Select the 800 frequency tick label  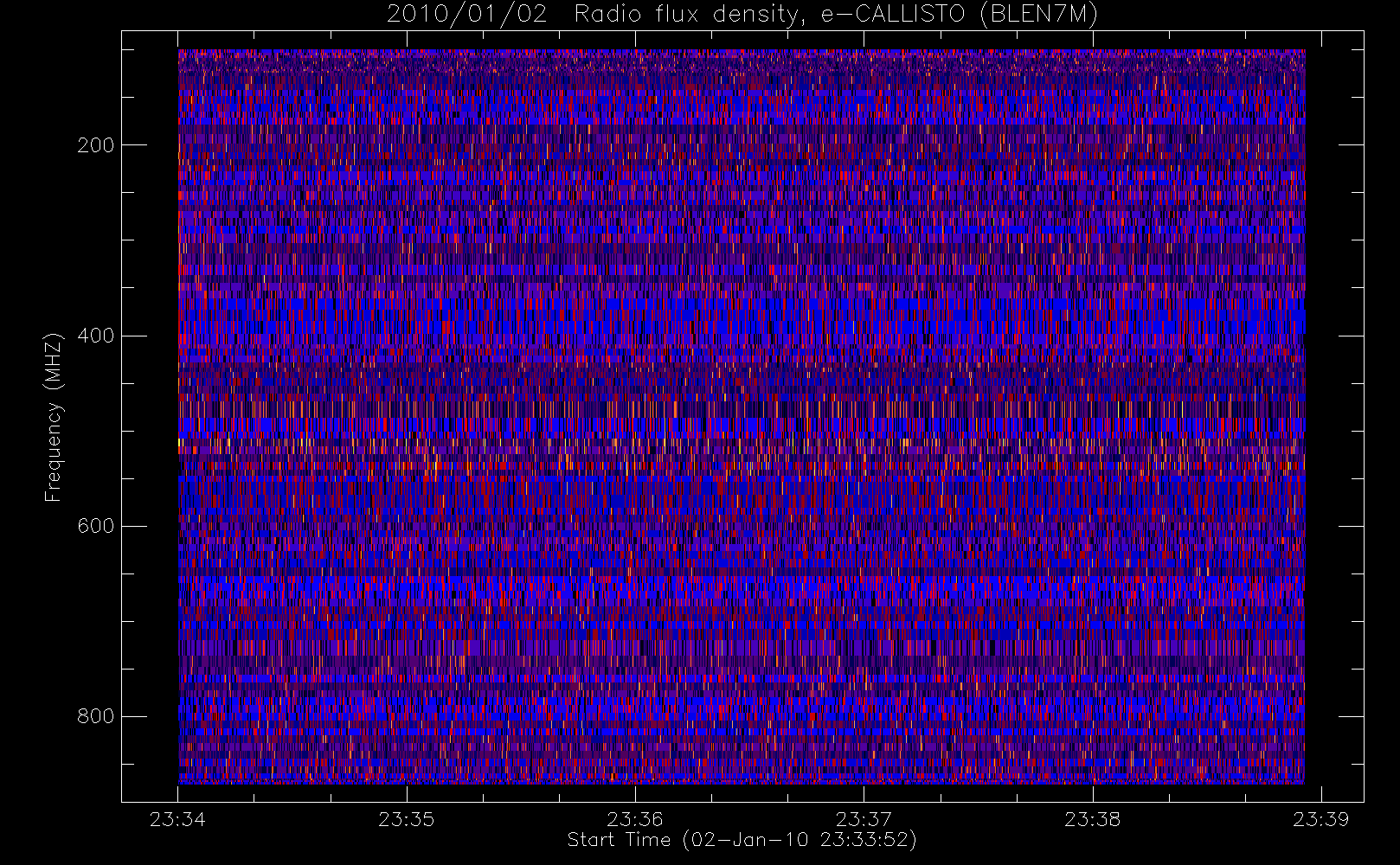coord(96,716)
